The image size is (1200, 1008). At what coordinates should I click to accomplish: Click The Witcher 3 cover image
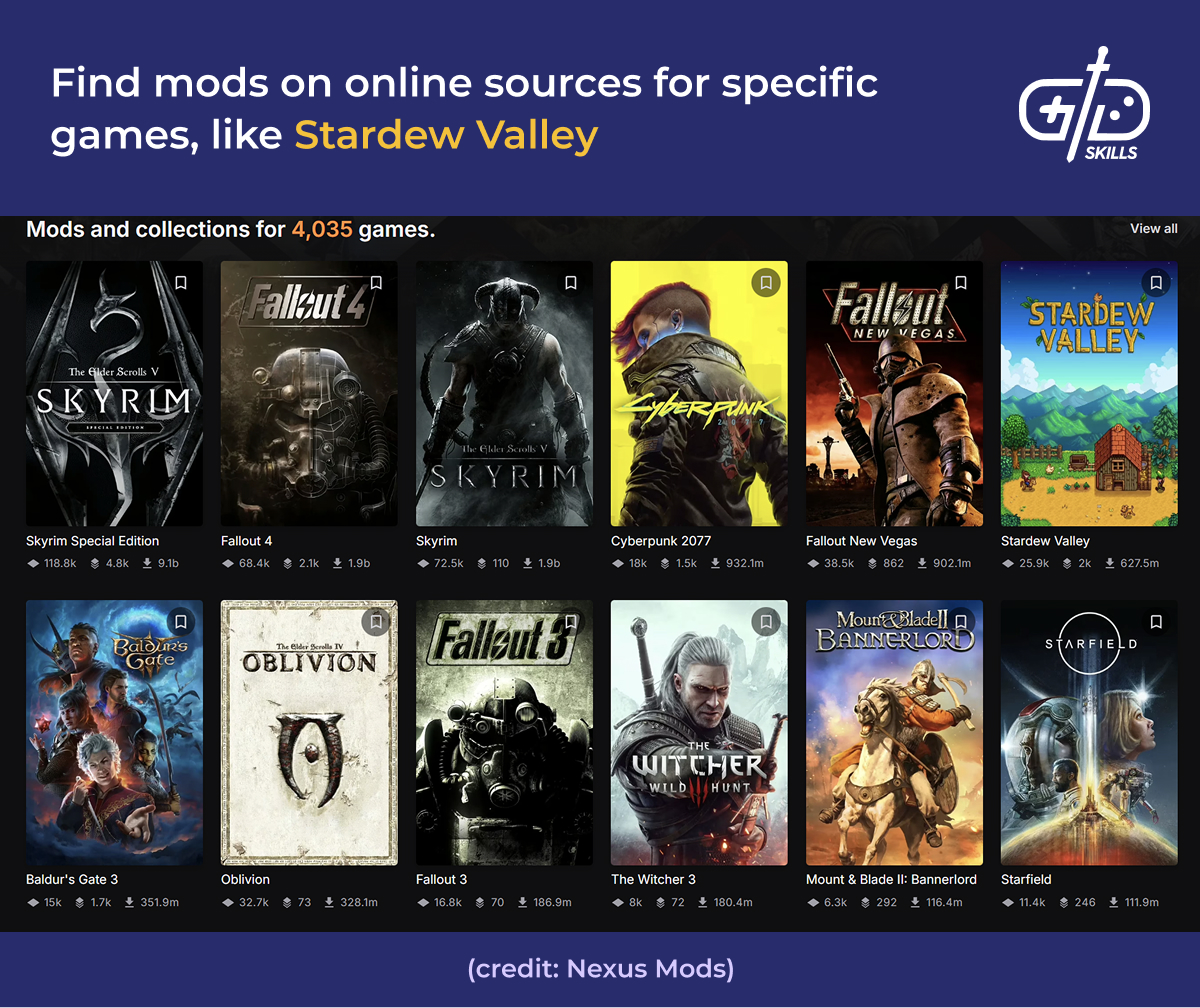tap(699, 732)
